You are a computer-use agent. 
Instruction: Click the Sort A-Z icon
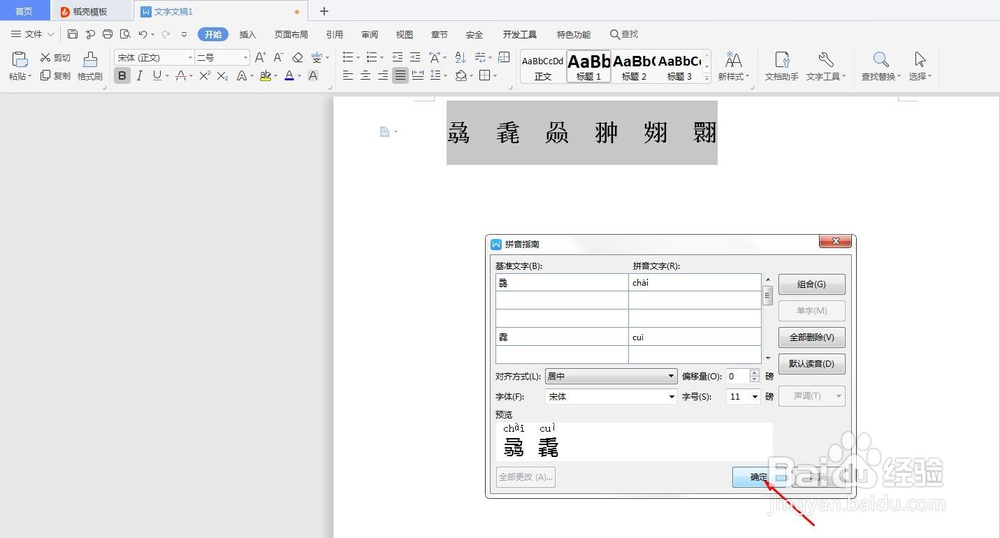click(x=460, y=57)
